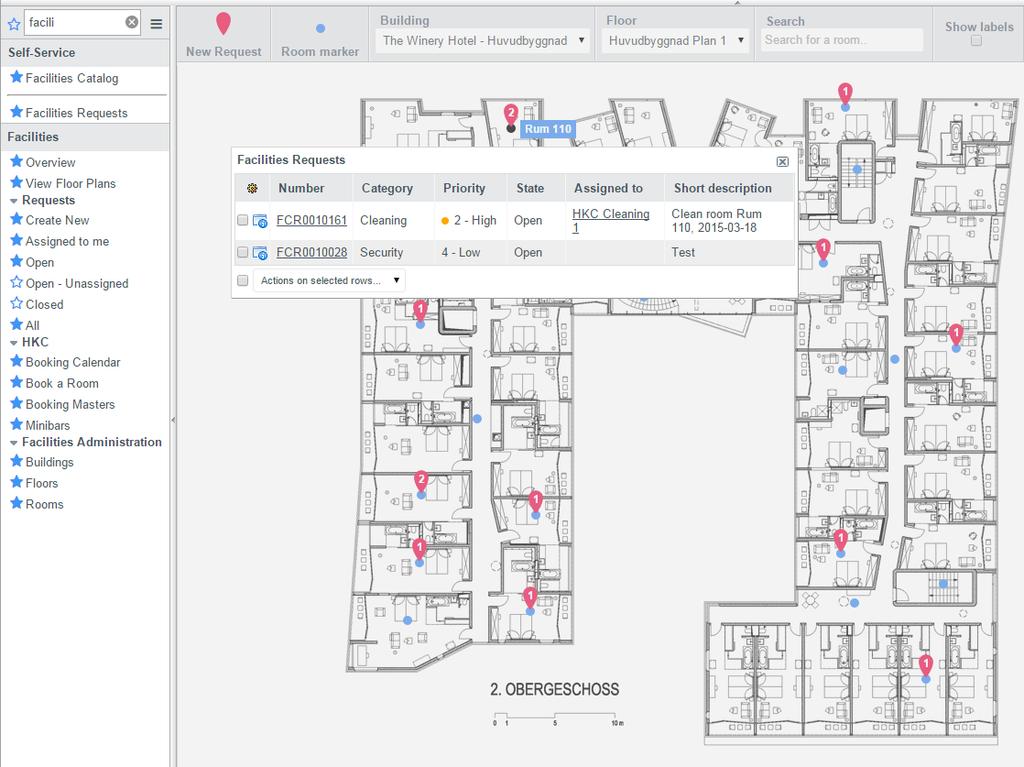Open the list personalization gear icon
Viewport: 1024px width, 767px height.
252,188
